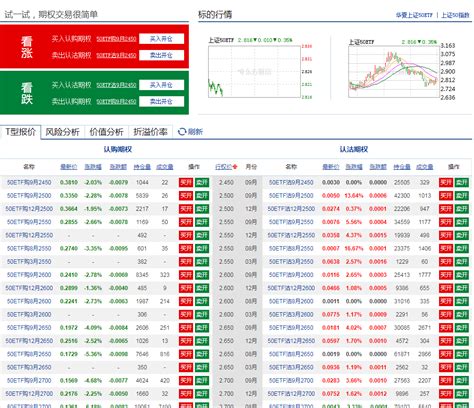Open contract 50ETF购12月2700
This screenshot has width=474, height=408.
click(29, 394)
